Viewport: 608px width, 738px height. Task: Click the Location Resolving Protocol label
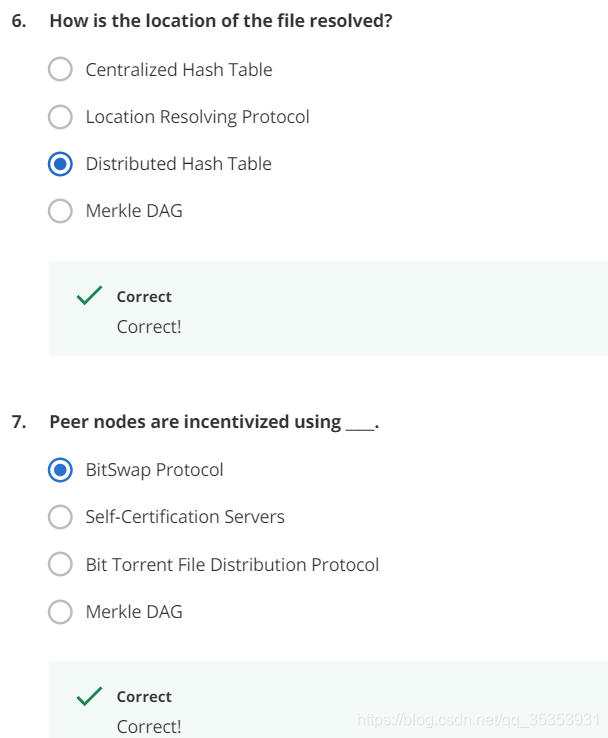coord(198,117)
